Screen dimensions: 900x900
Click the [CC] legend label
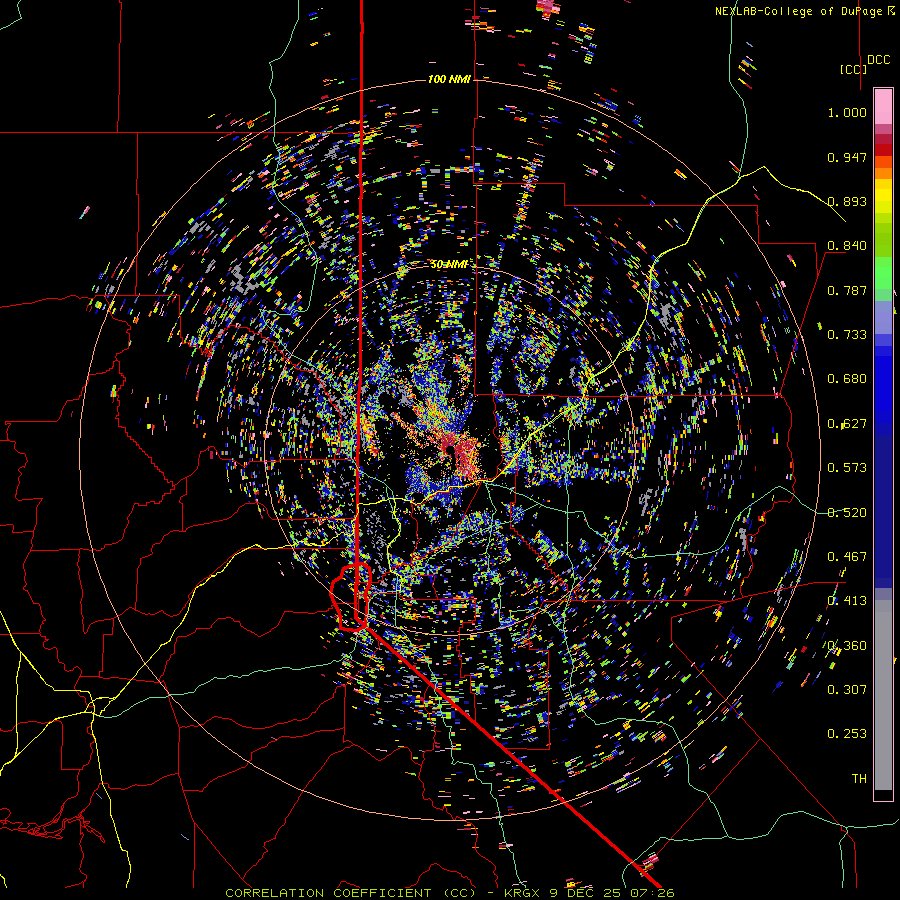pyautogui.click(x=853, y=69)
